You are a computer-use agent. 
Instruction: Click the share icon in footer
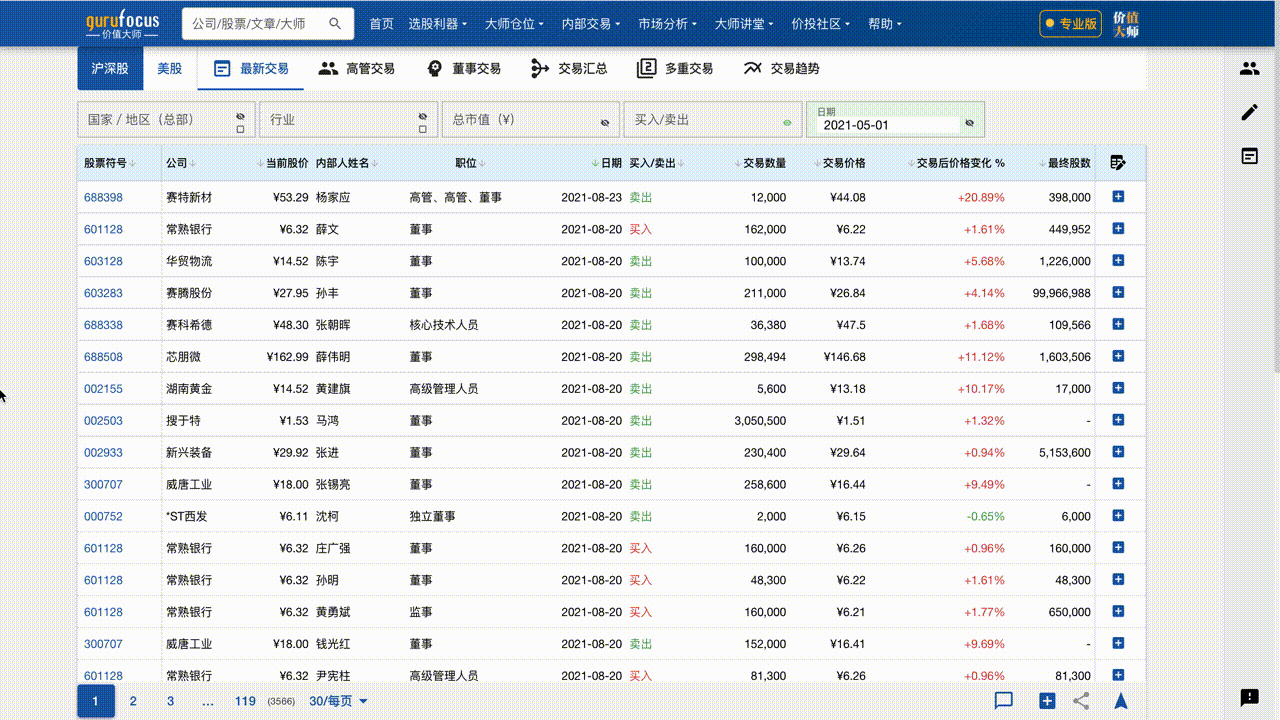click(x=1081, y=701)
